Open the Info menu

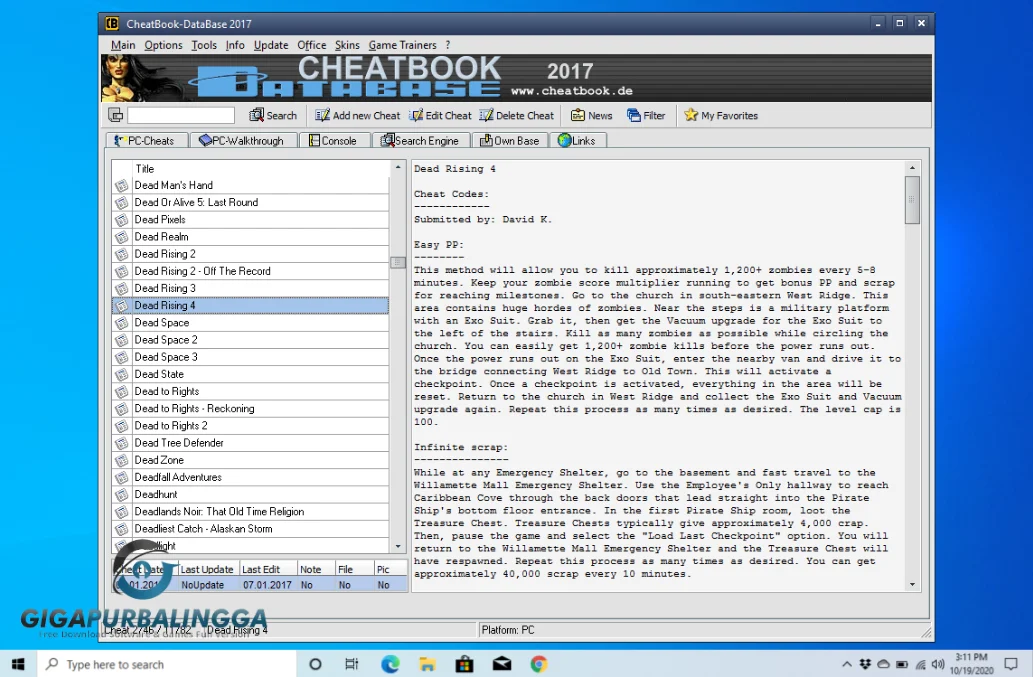(235, 45)
